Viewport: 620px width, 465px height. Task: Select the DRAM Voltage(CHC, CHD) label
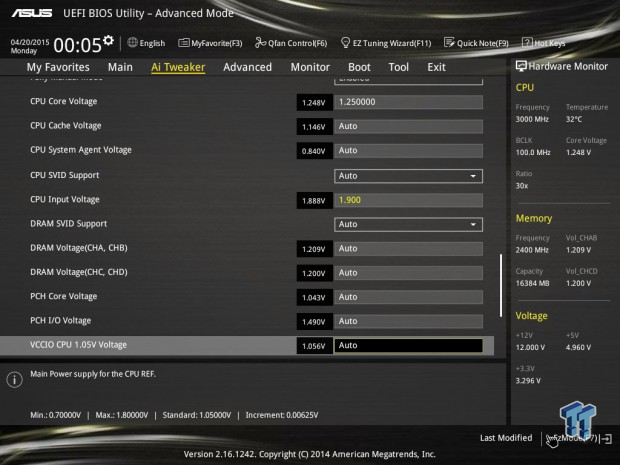click(79, 272)
